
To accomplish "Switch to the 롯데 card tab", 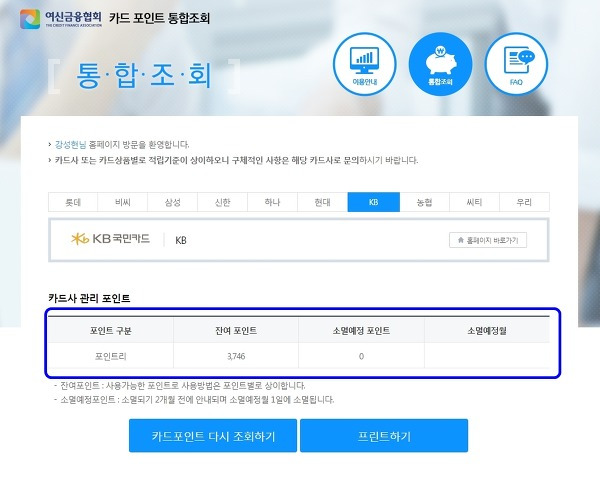I will 73,202.
